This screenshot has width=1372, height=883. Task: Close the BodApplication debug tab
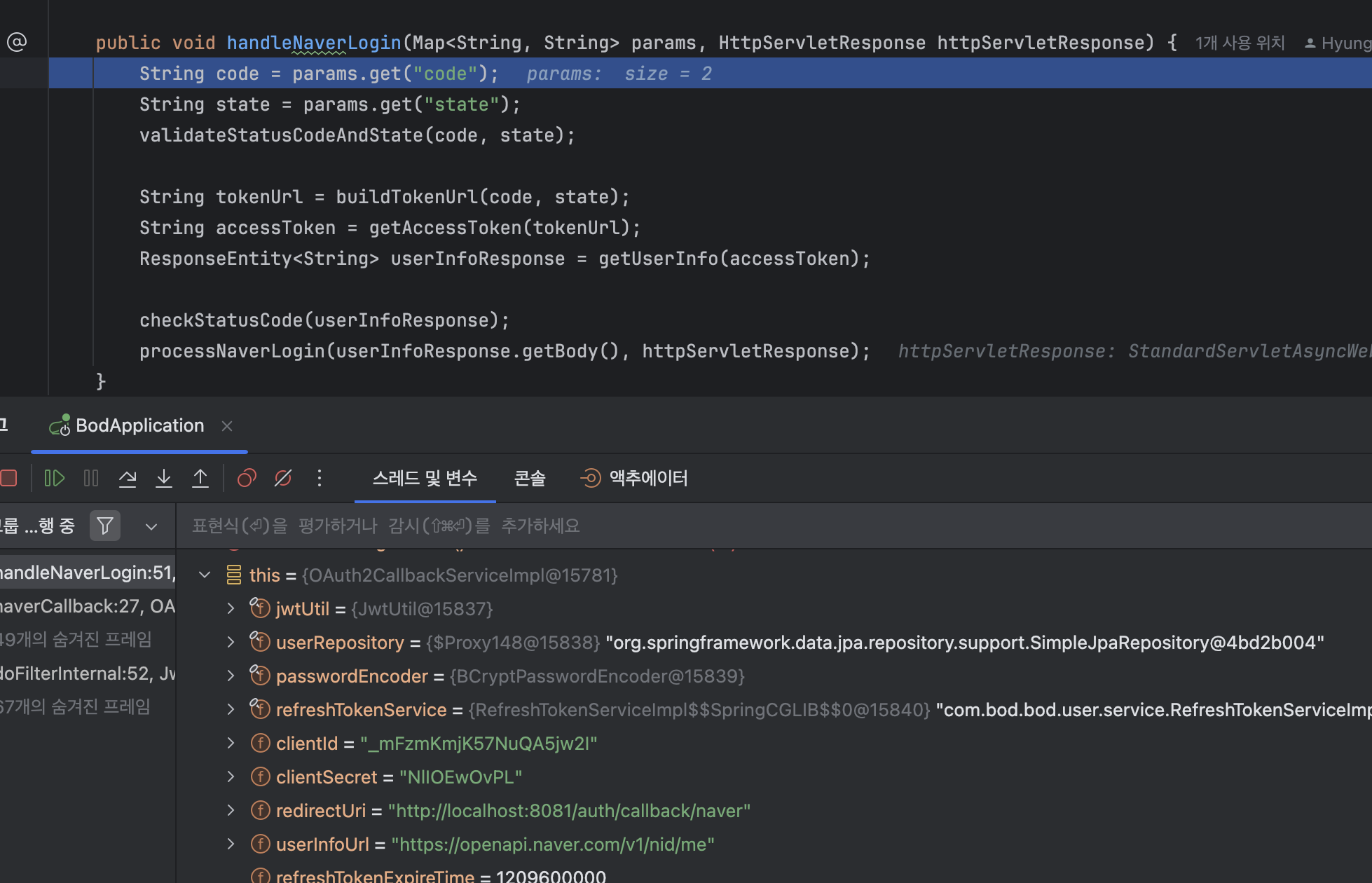click(x=227, y=426)
